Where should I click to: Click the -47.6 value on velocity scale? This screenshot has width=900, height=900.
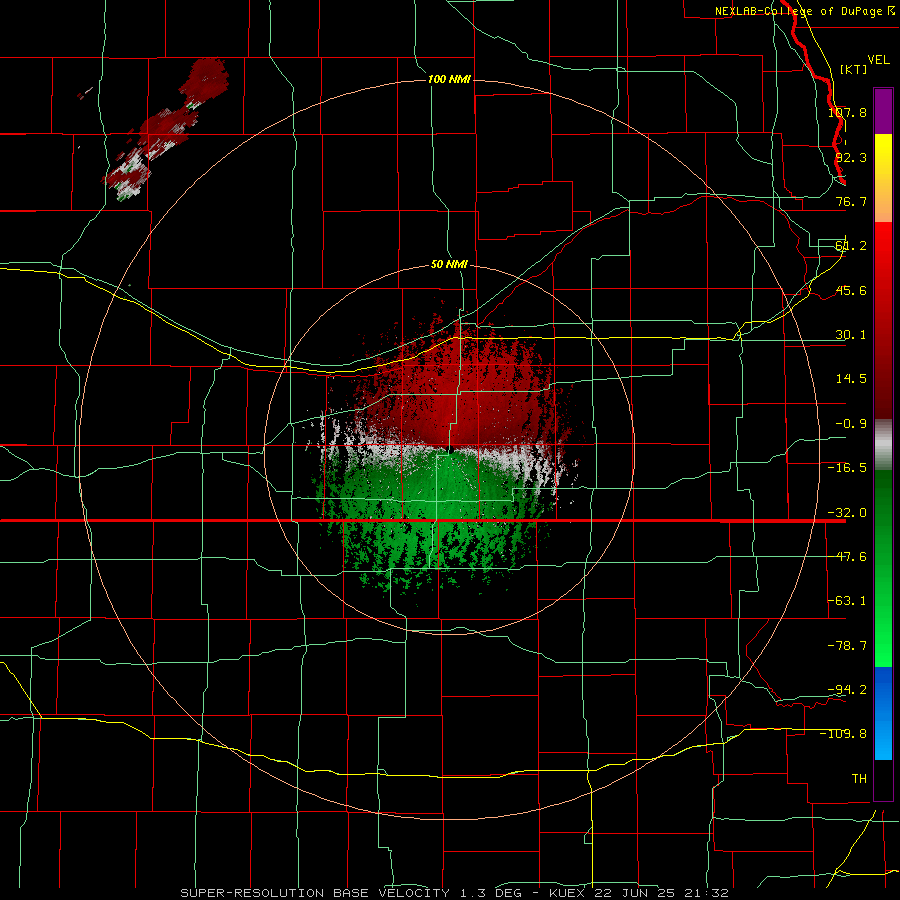[x=847, y=557]
